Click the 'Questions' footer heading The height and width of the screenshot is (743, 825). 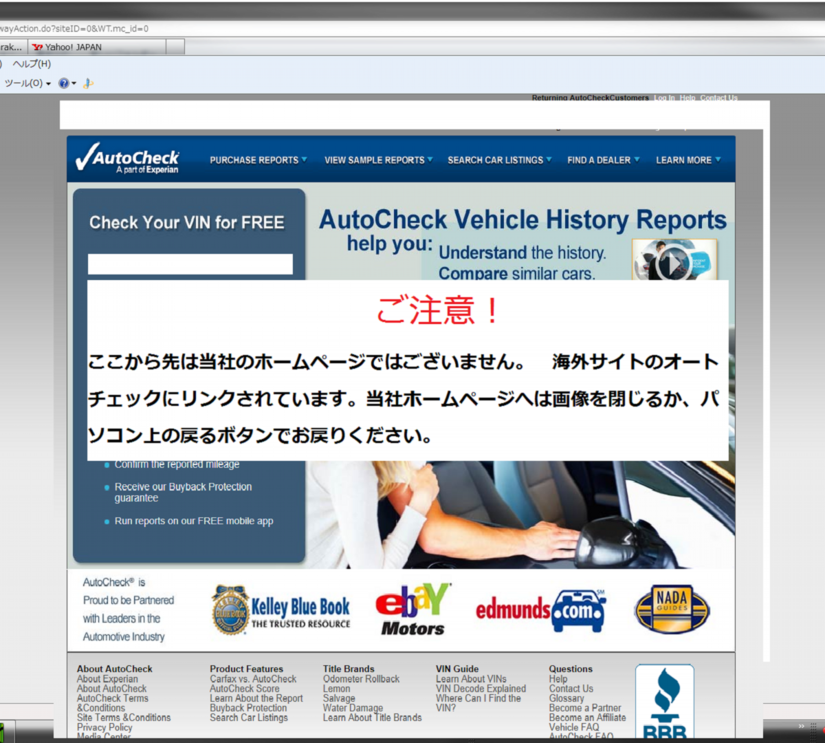tap(571, 669)
